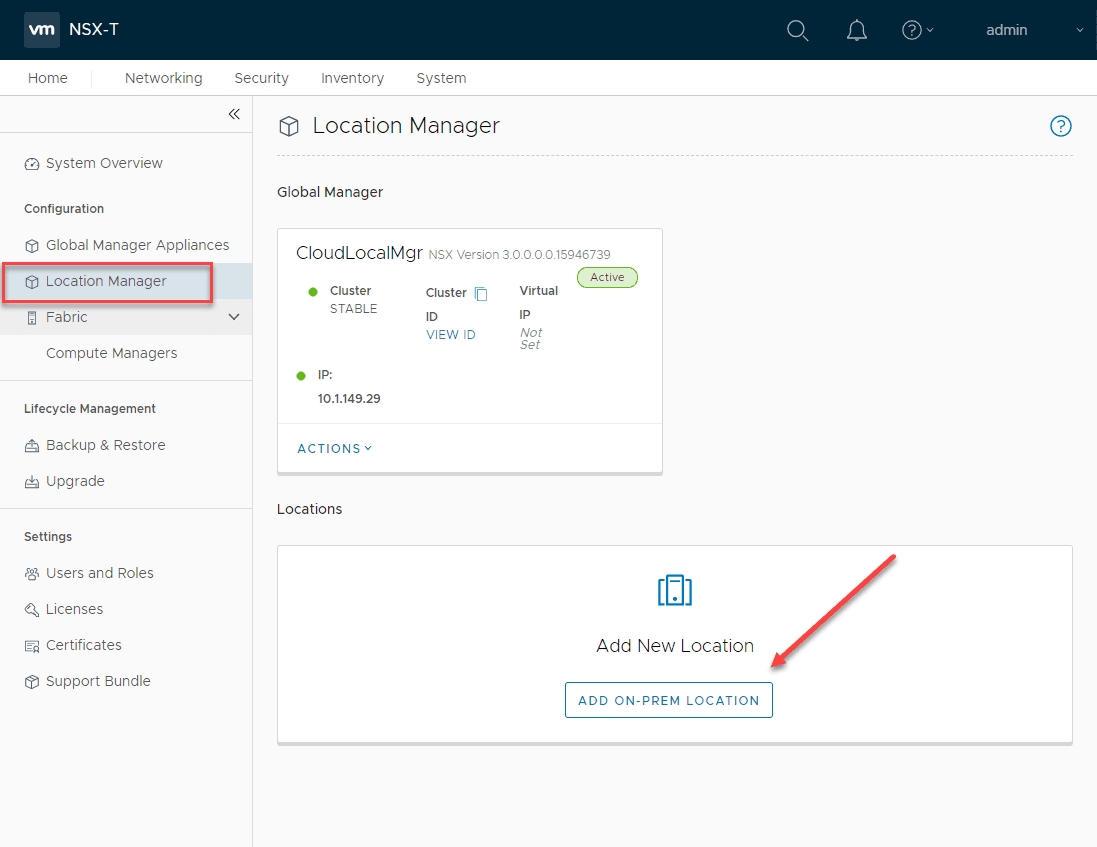
Task: Select Compute Managers under Fabric
Action: 111,353
